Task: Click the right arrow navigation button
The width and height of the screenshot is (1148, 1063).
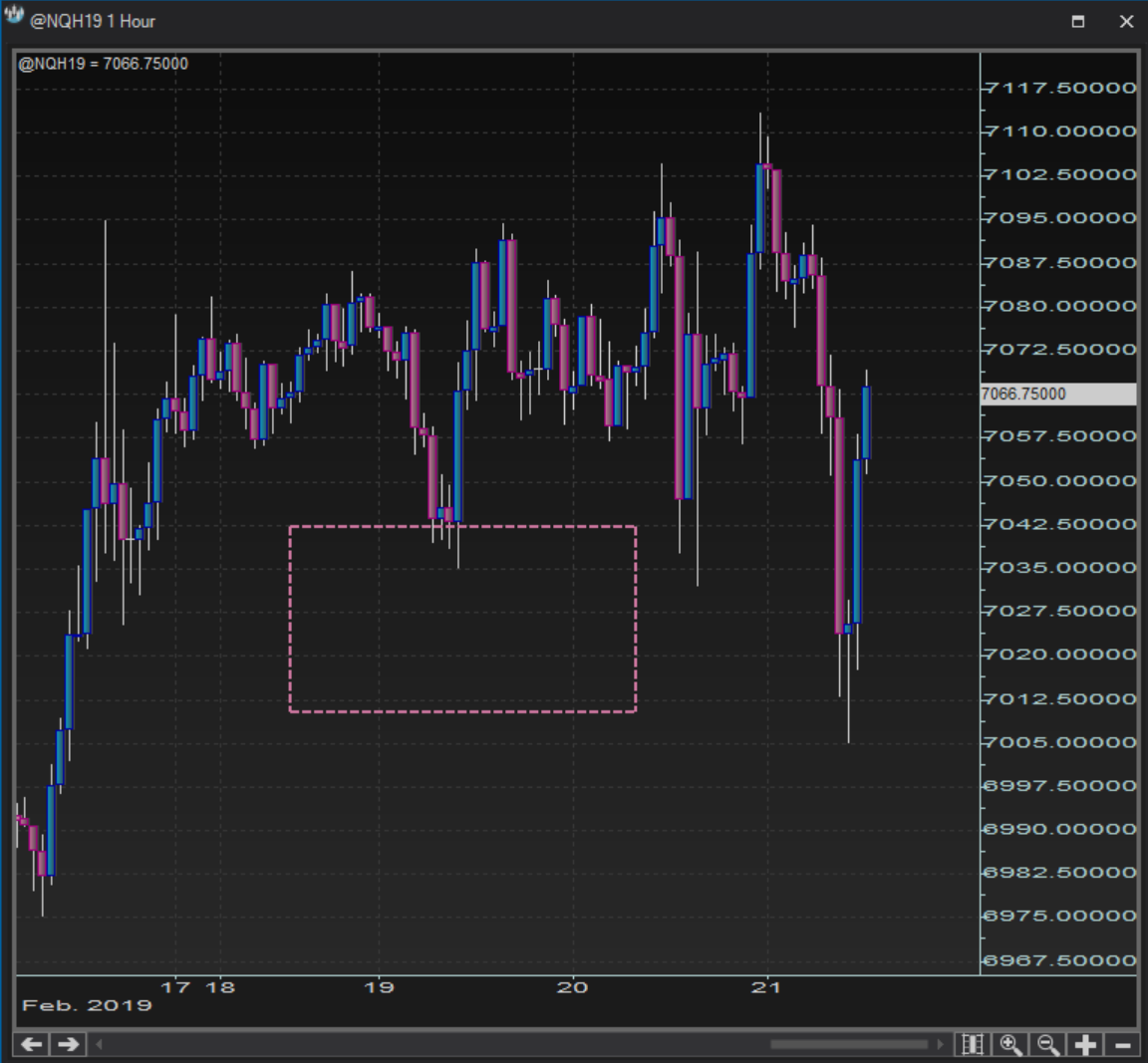Action: coord(68,1044)
